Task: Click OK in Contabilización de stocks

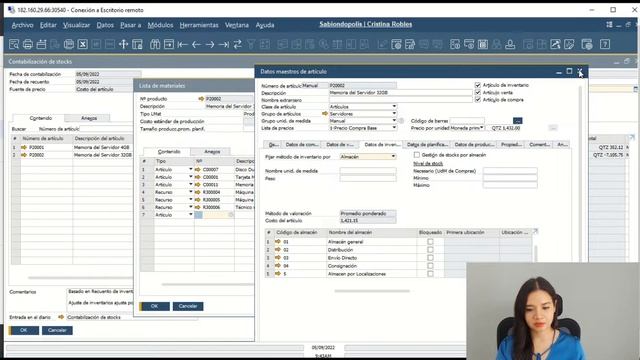Action: click(24, 330)
